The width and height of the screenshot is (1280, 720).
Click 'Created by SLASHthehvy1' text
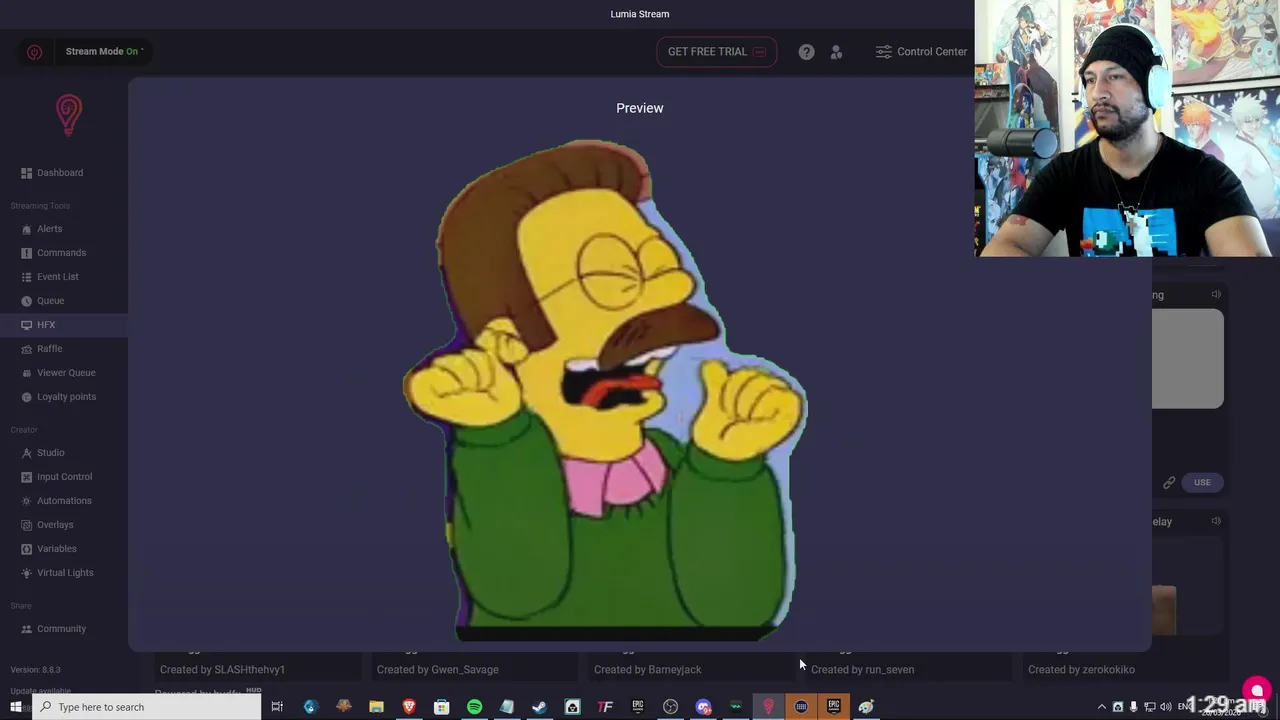click(222, 670)
